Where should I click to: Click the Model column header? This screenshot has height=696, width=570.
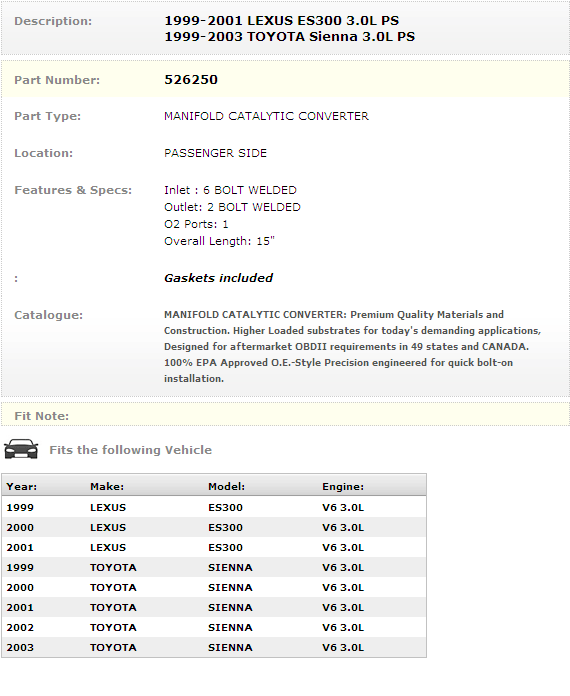[226, 486]
